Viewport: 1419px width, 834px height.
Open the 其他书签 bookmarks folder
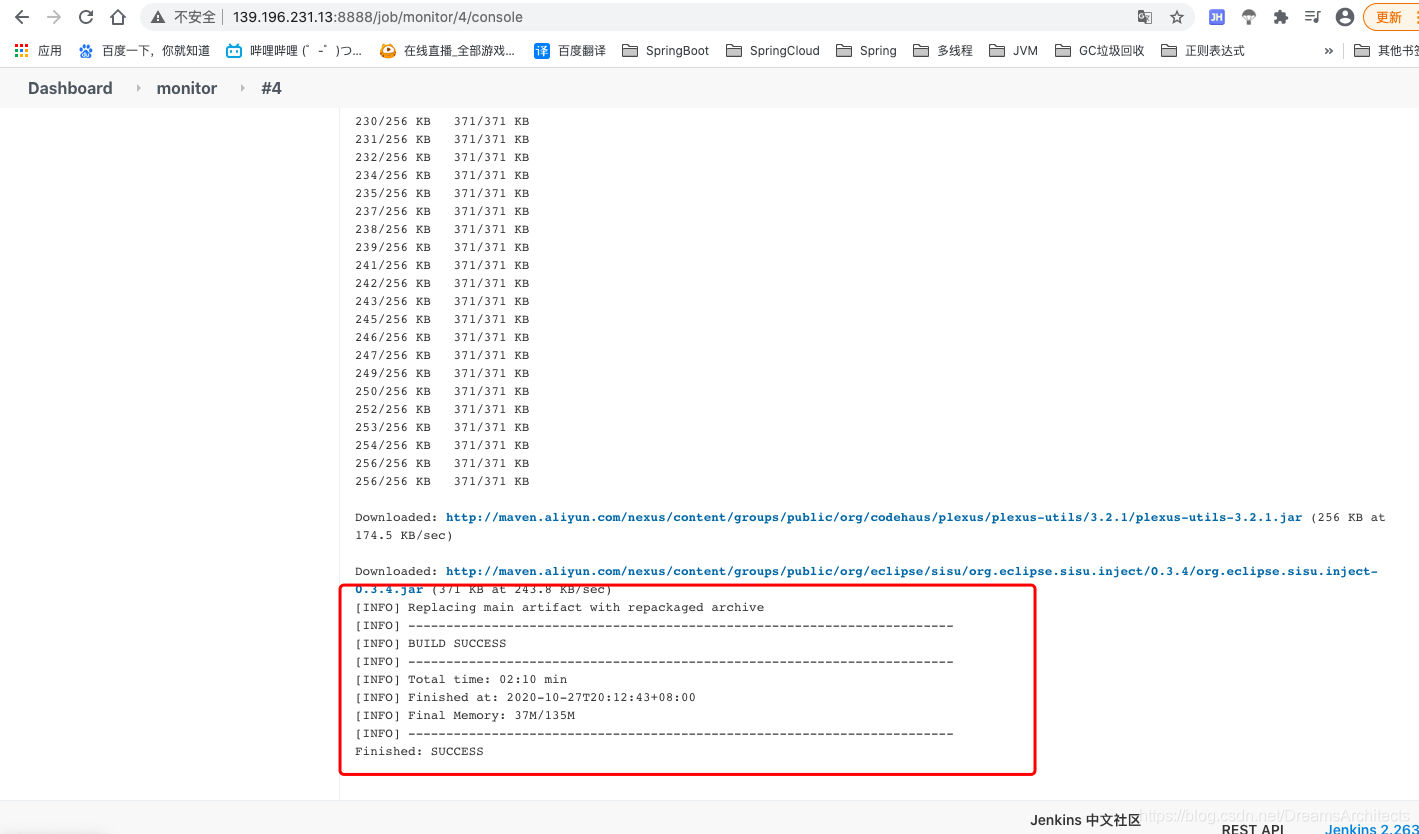(1386, 50)
